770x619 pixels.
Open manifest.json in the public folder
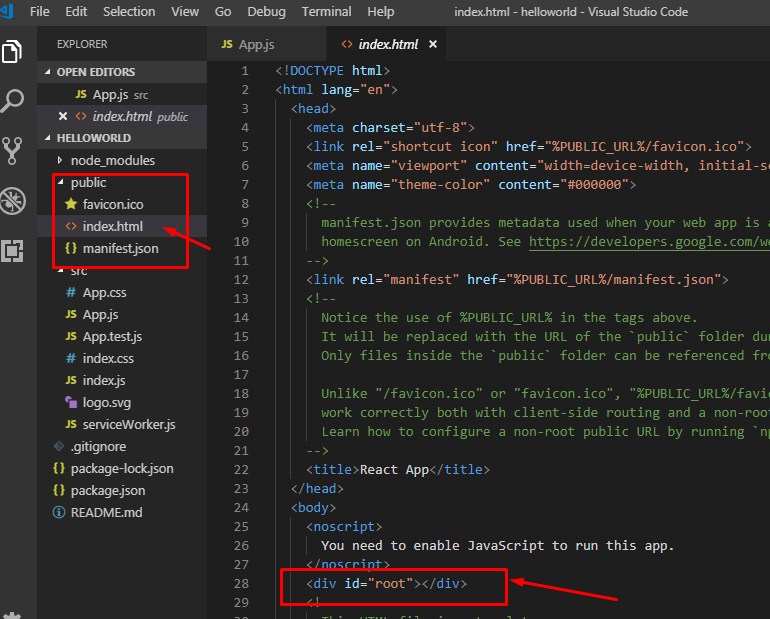click(x=120, y=248)
